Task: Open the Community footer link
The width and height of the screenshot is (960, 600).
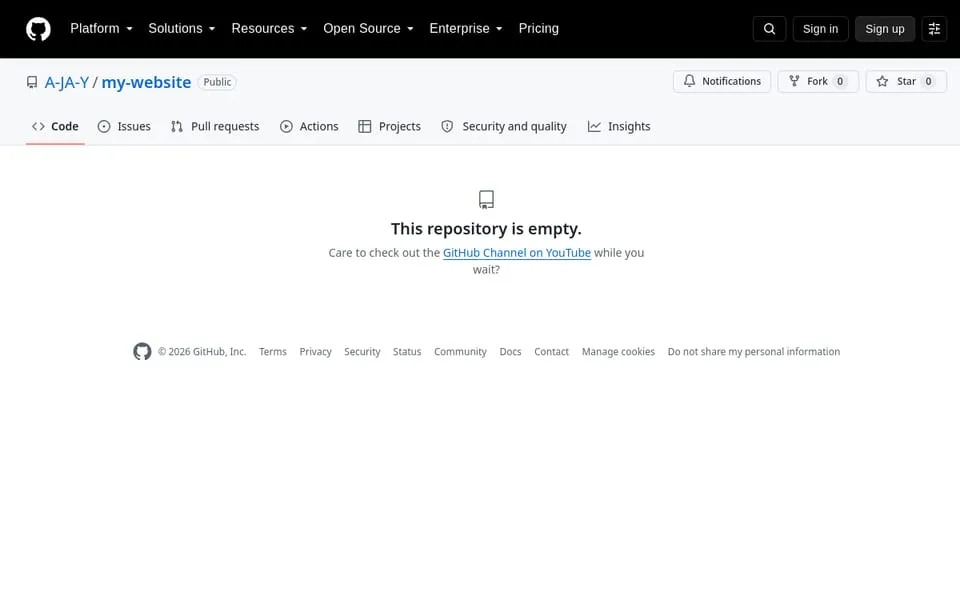Action: coord(460,351)
